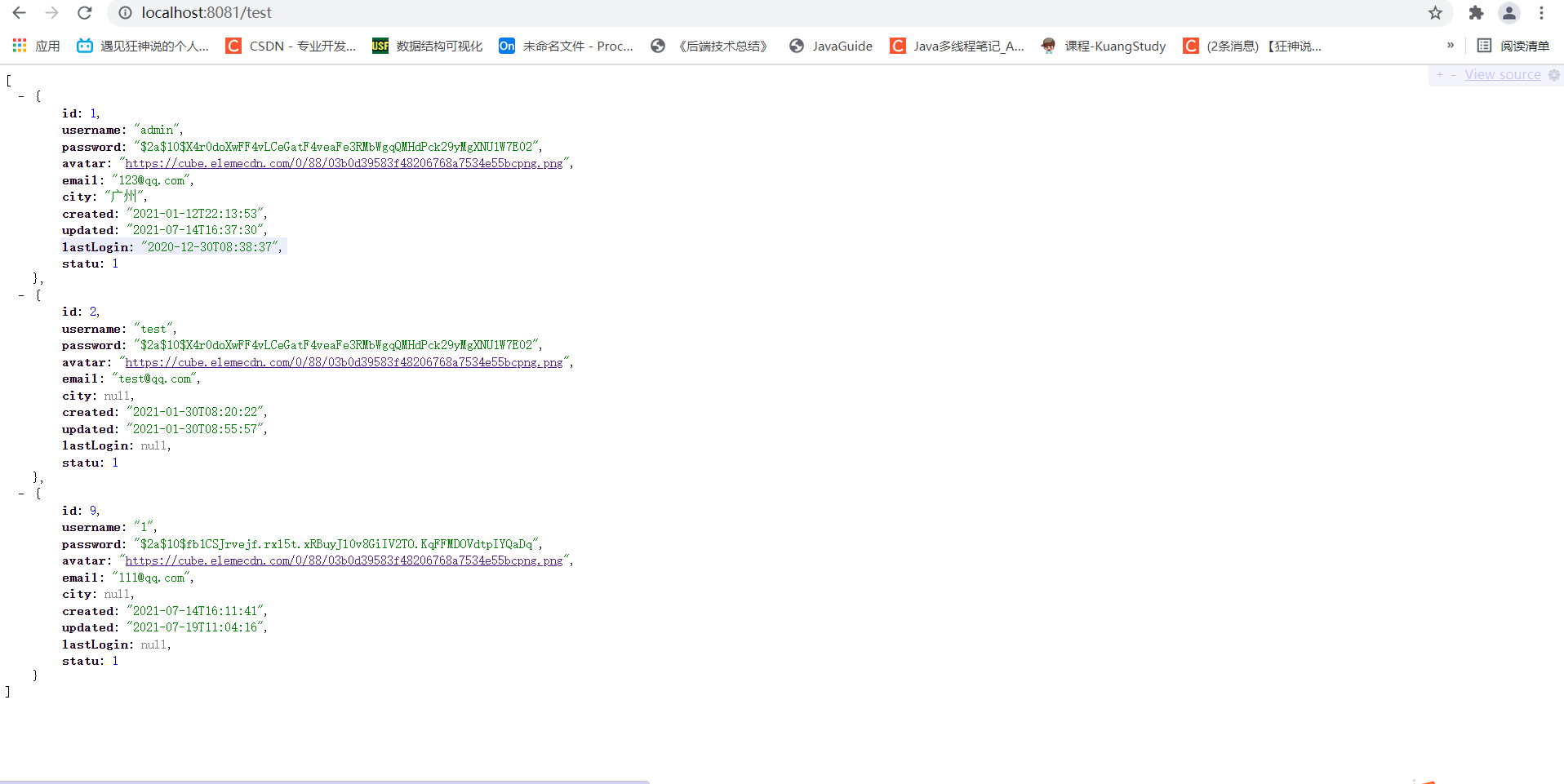Click the updated value "2021-01-30T08:55:57"
Image resolution: width=1564 pixels, height=784 pixels.
pyautogui.click(x=195, y=429)
